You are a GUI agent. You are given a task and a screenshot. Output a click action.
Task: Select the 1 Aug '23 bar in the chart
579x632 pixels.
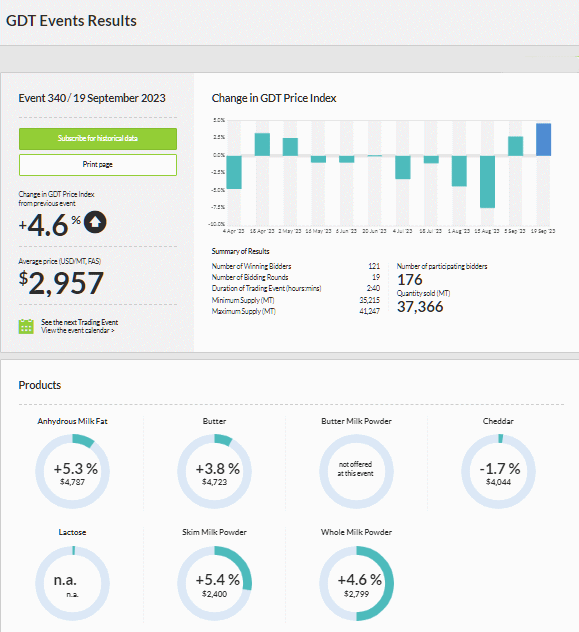tap(459, 171)
